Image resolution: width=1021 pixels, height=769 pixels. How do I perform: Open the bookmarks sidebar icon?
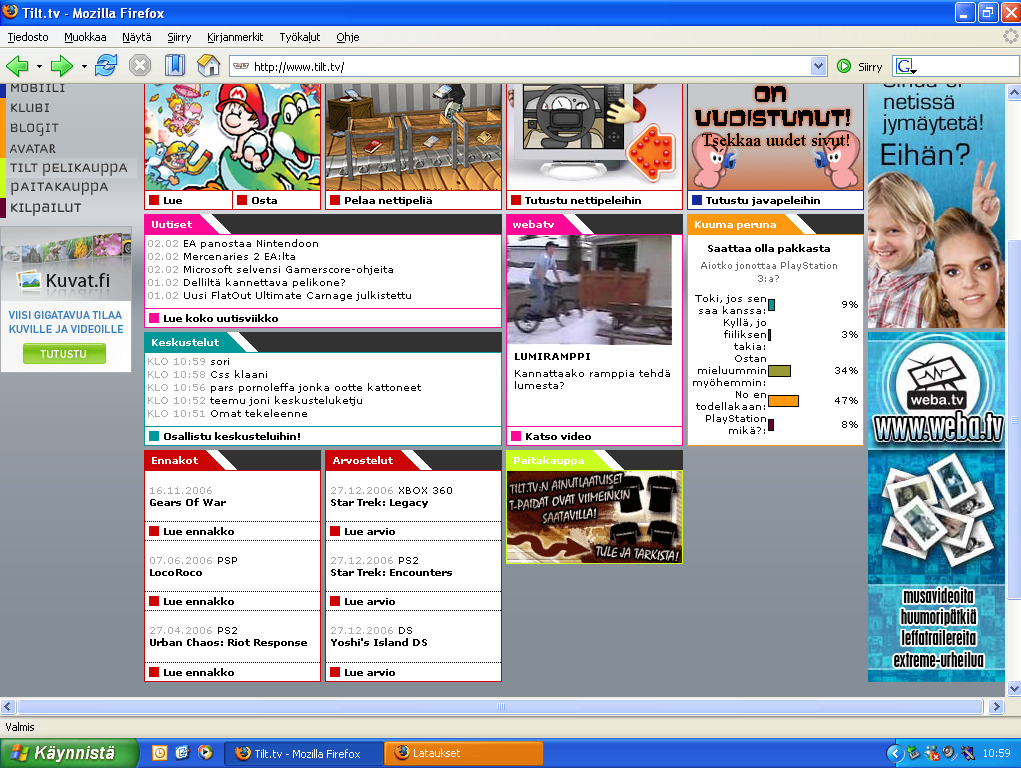[x=175, y=66]
